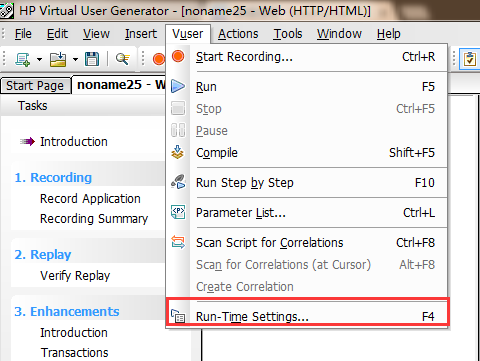Click the New Script toolbar icon
Image resolution: width=480 pixels, height=361 pixels.
[x=22, y=59]
